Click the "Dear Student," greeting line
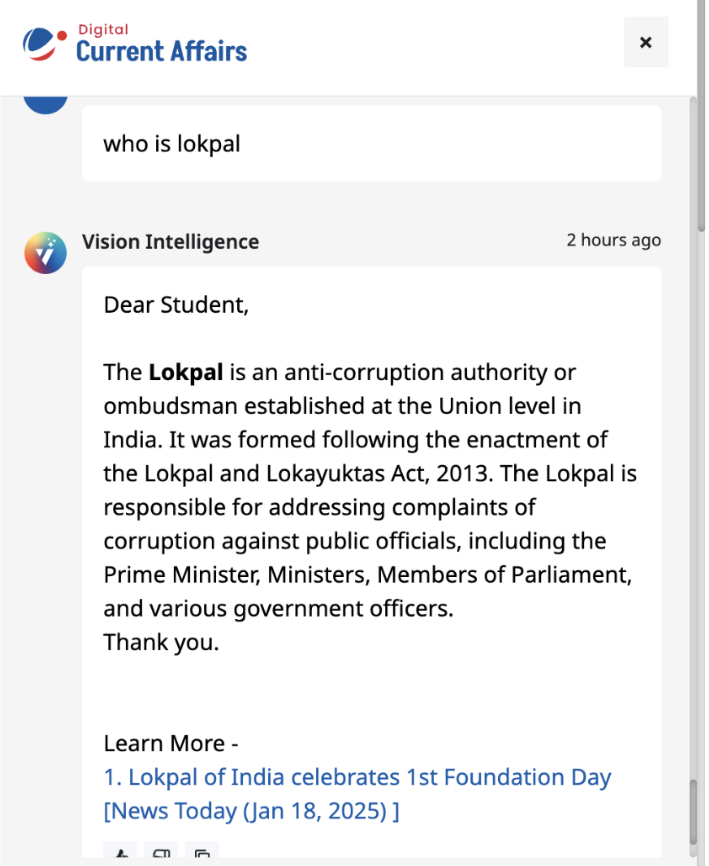709x866 pixels. pyautogui.click(x=176, y=304)
